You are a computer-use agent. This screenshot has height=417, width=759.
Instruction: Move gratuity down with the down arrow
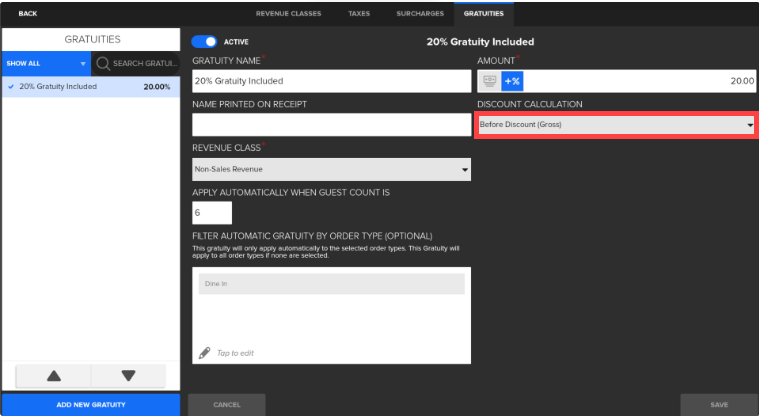pos(128,376)
